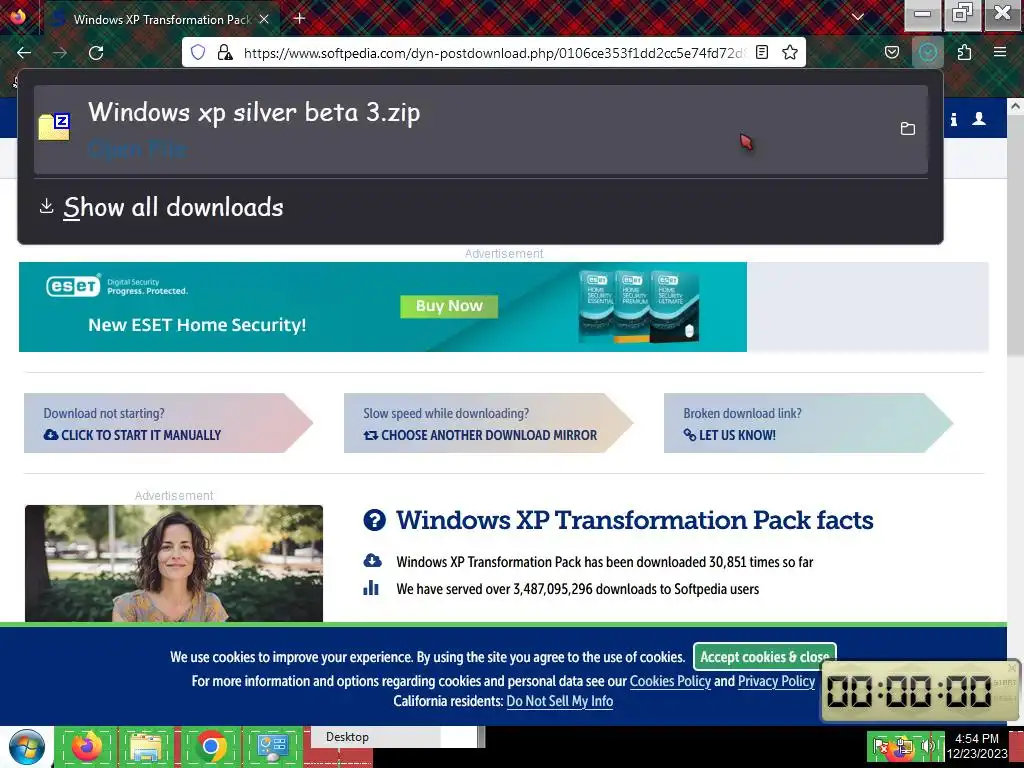Open the Windows Start orb
1024x768 pixels.
(x=27, y=748)
